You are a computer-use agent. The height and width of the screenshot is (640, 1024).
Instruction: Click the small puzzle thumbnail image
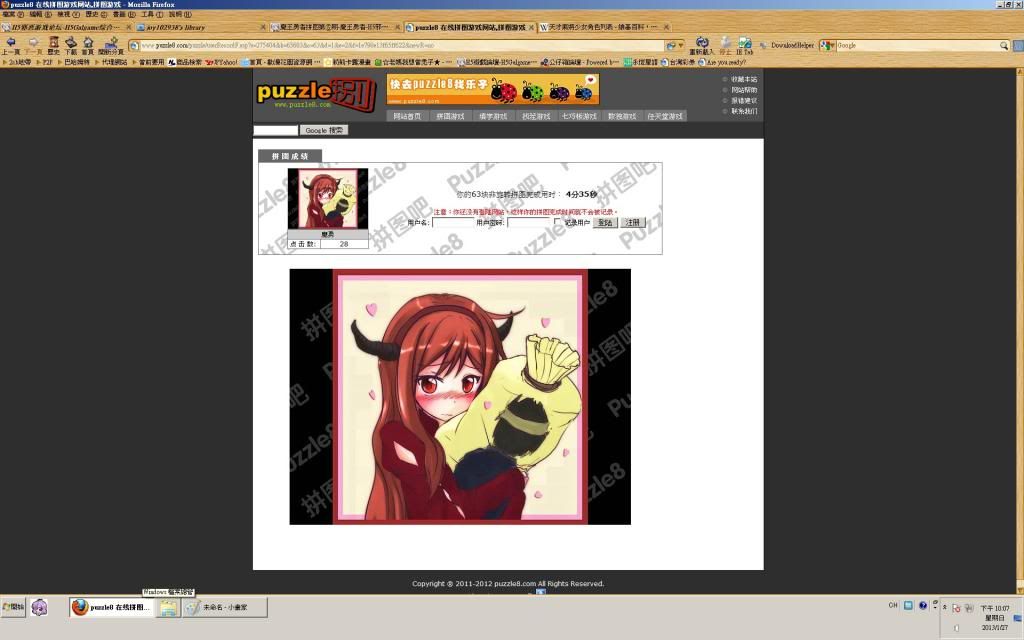[x=328, y=199]
